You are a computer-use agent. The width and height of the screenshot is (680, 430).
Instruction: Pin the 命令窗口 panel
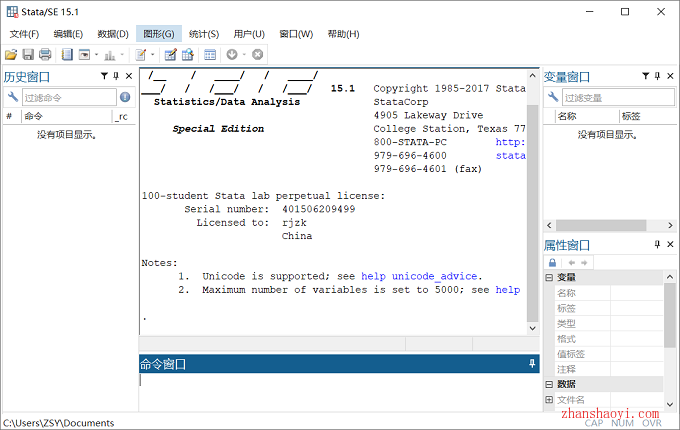(532, 364)
